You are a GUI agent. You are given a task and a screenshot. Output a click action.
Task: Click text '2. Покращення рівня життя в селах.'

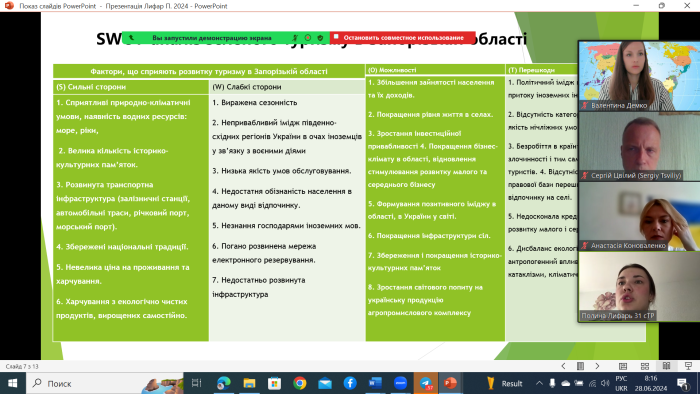(x=430, y=115)
